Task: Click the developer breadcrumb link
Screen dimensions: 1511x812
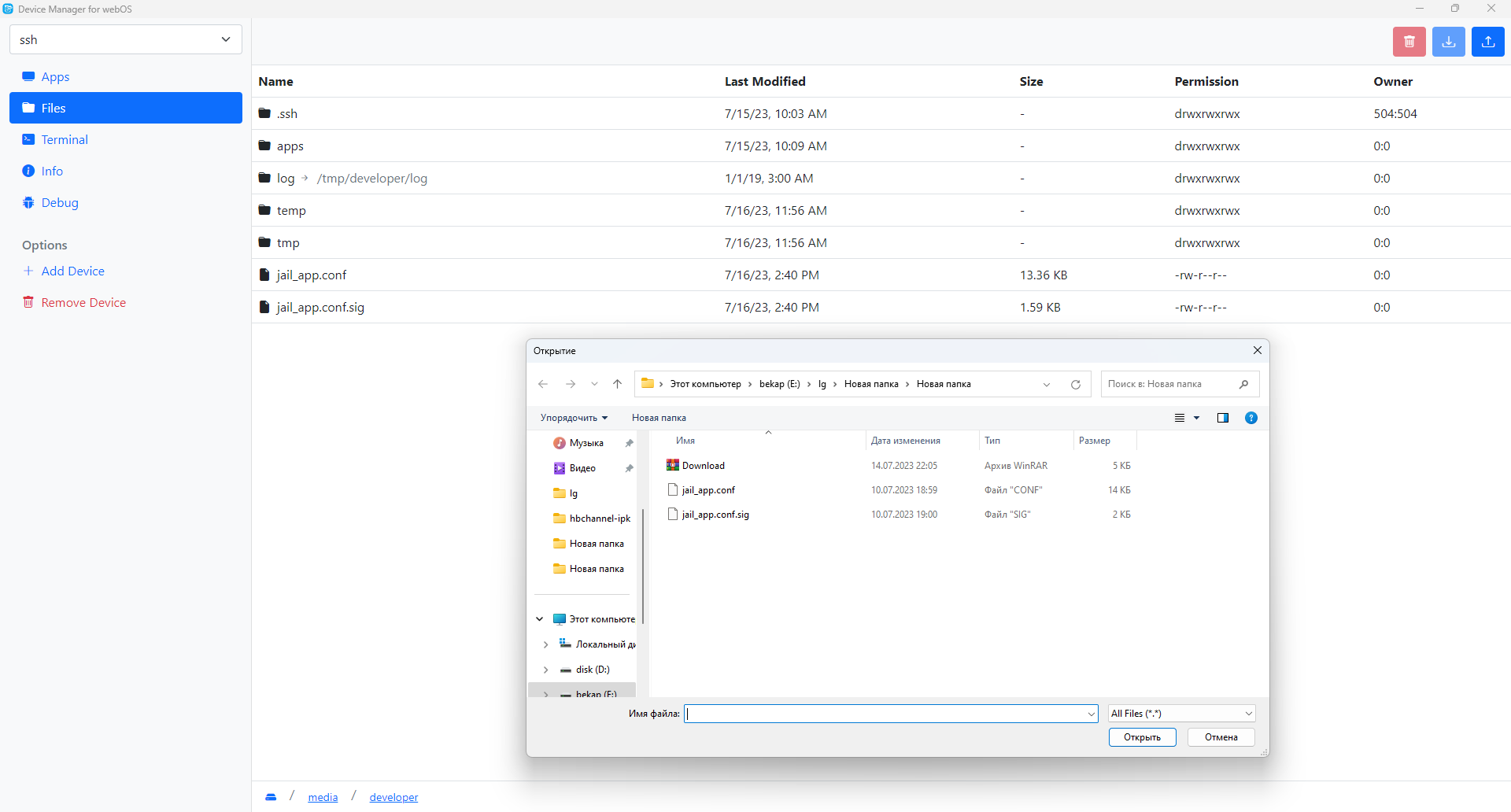Action: [393, 797]
